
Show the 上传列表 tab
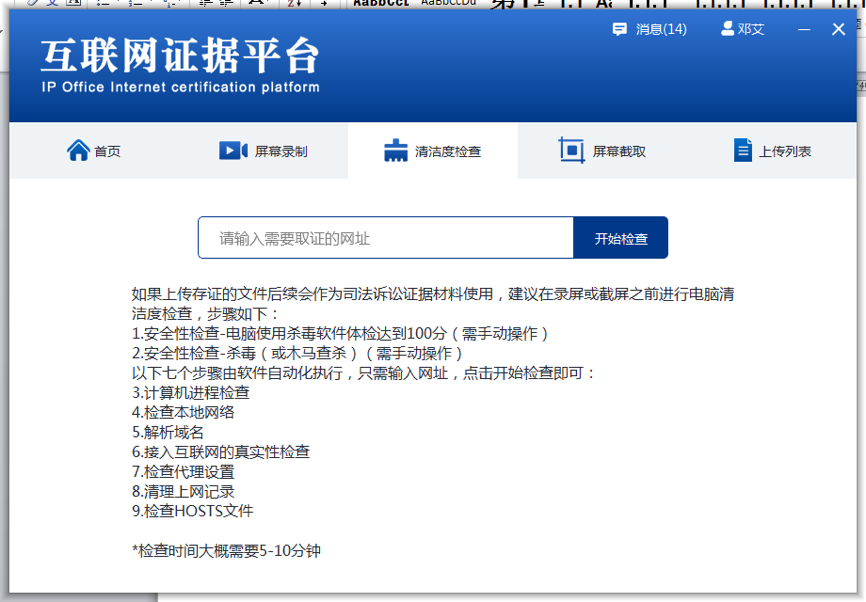pos(785,152)
